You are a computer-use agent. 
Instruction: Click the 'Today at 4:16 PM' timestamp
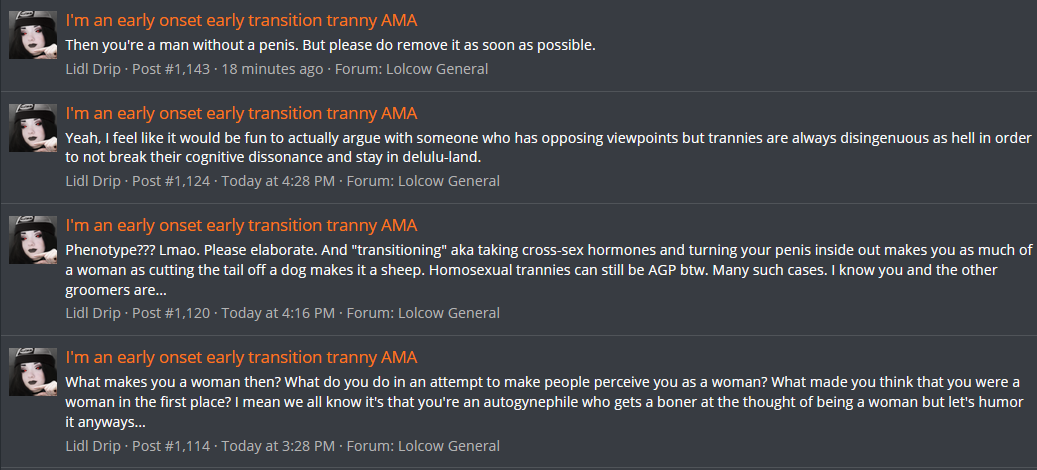[278, 313]
